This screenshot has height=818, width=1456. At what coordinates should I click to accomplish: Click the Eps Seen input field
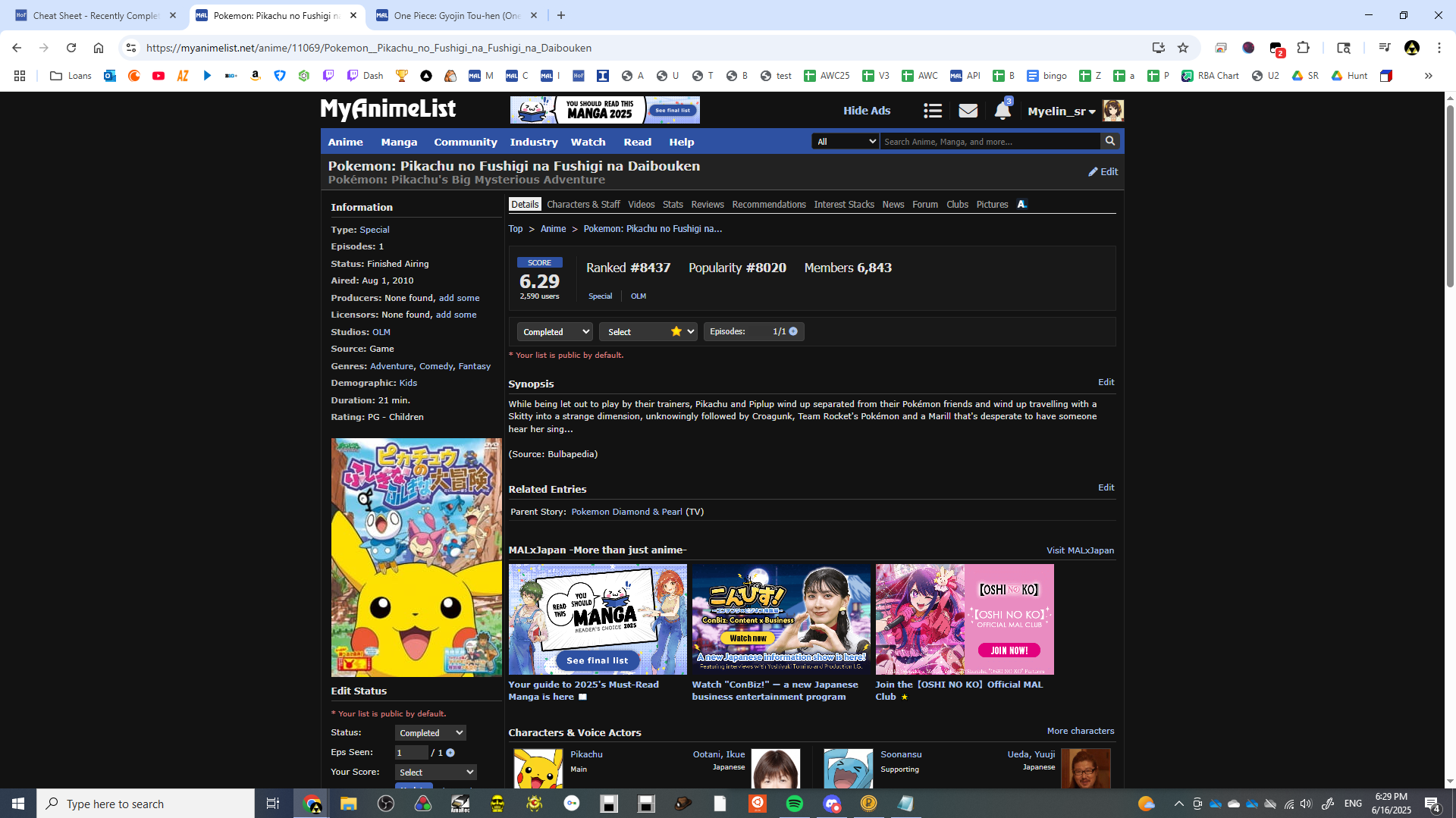pos(411,753)
